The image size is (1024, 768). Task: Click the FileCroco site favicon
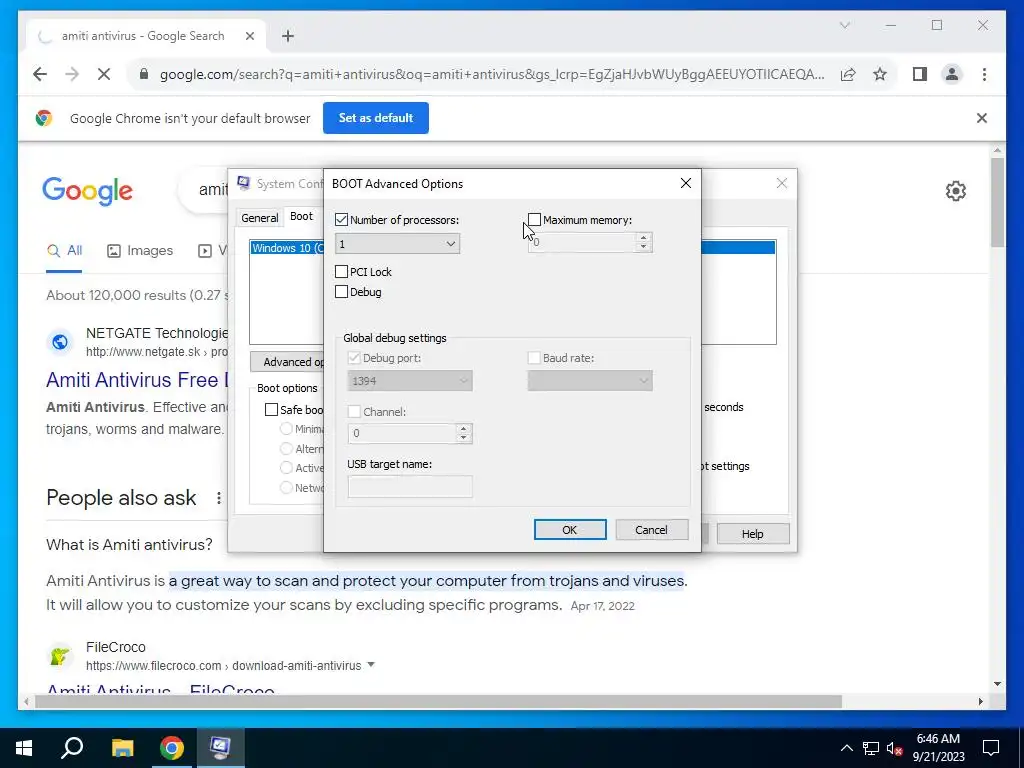pyautogui.click(x=59, y=656)
